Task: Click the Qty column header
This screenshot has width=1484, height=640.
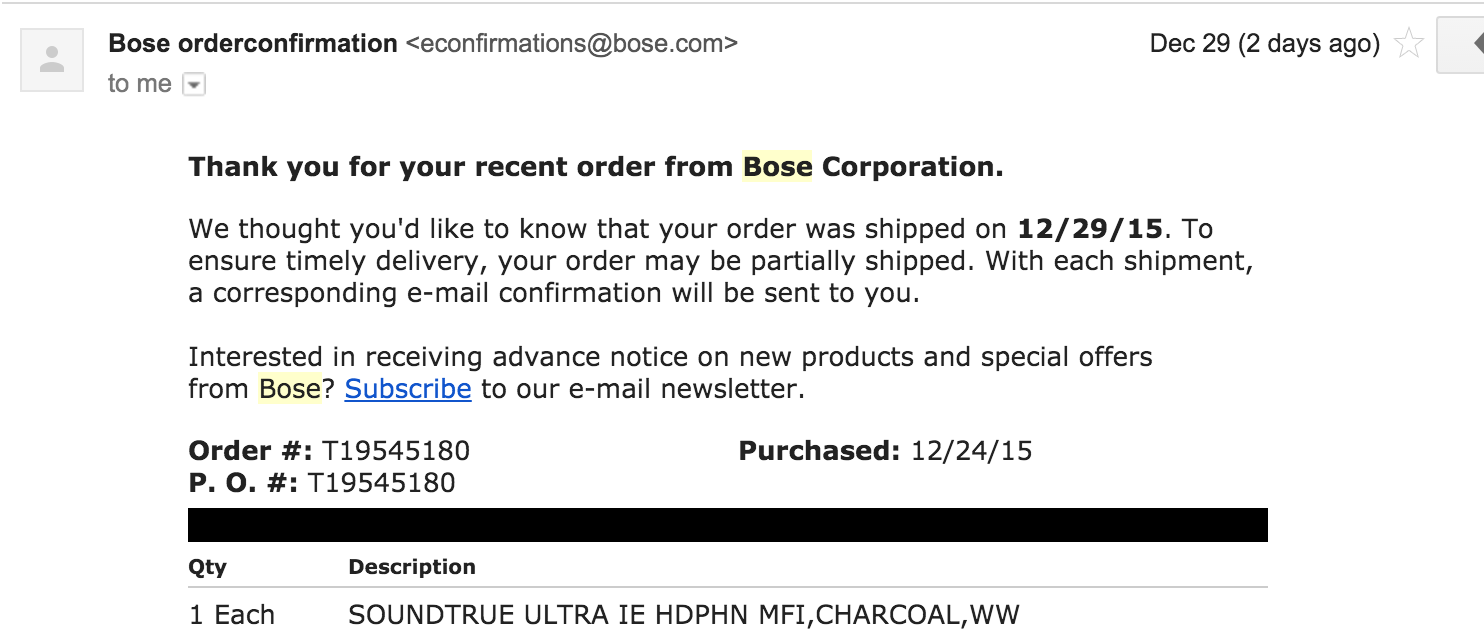Action: tap(208, 568)
